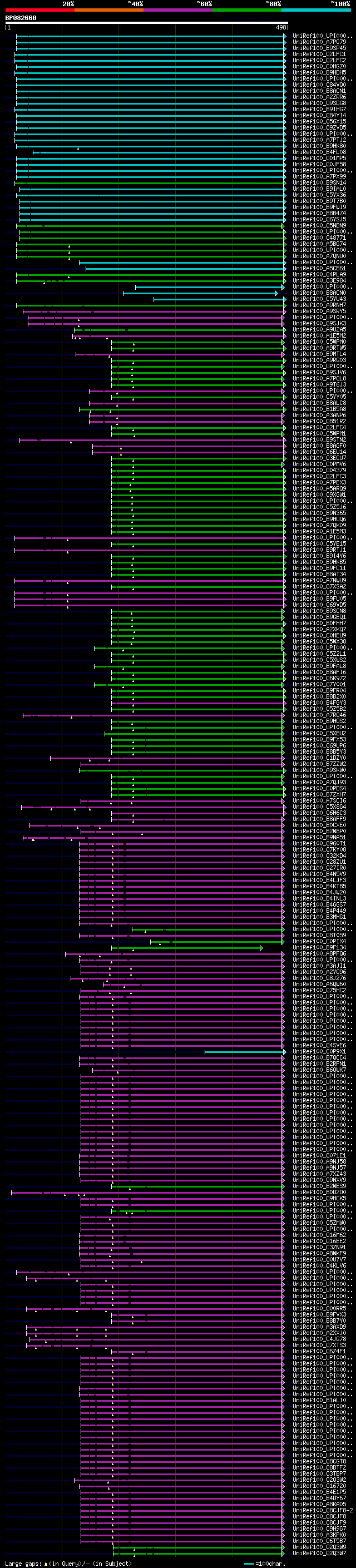
Task: Click label UniRef100_B9RTJ1
Action: click(319, 550)
